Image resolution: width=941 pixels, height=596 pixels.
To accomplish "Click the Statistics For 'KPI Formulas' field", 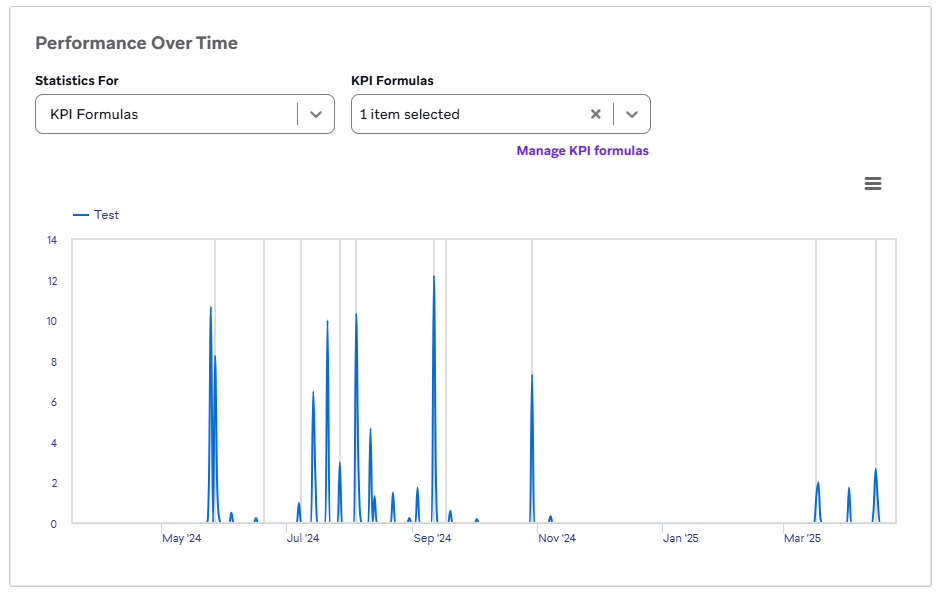I will [185, 114].
